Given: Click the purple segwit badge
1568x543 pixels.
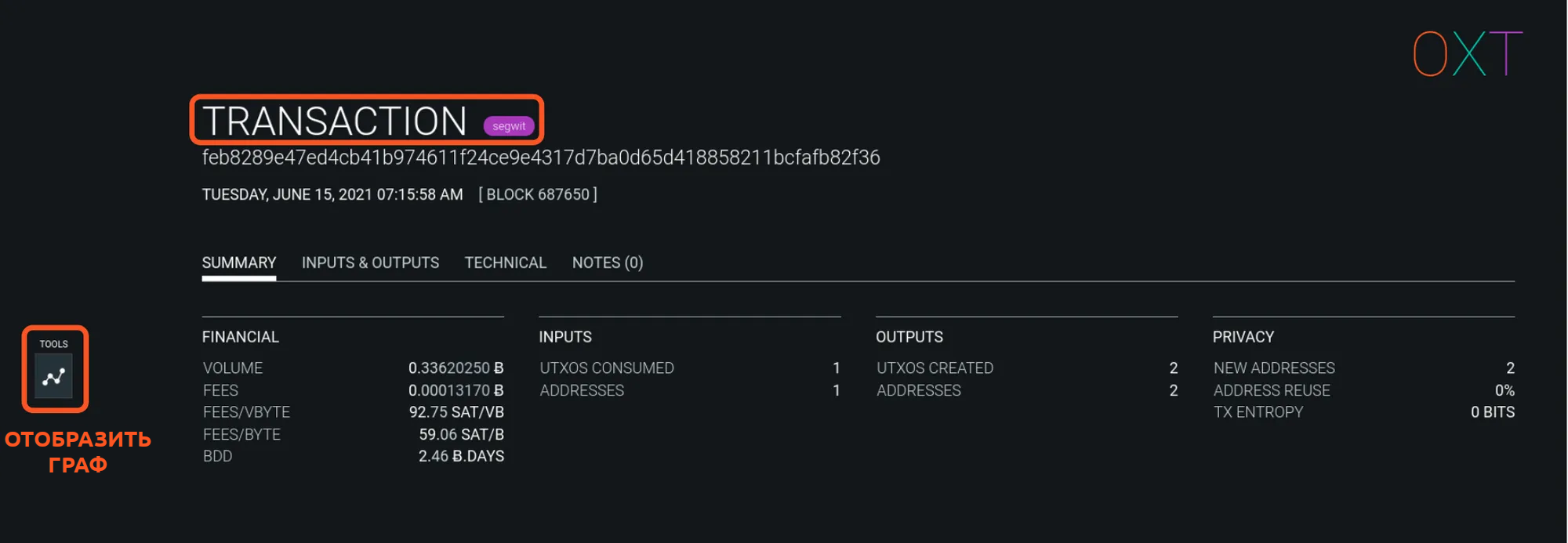Looking at the screenshot, I should point(509,126).
